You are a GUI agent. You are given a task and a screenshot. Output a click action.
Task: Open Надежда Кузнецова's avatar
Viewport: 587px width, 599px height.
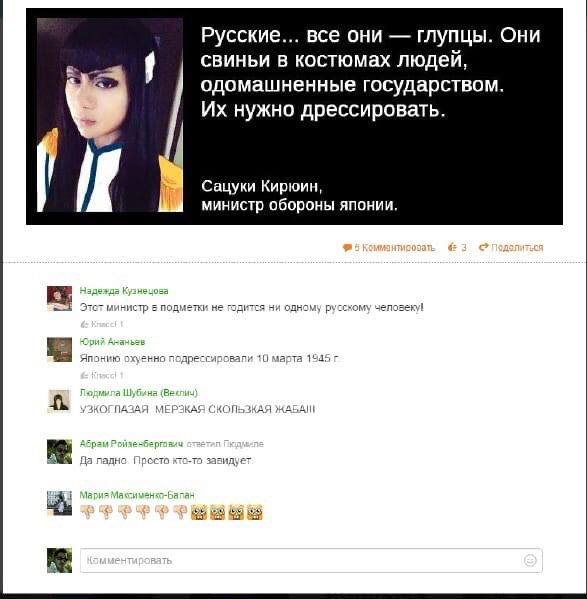[x=59, y=298]
